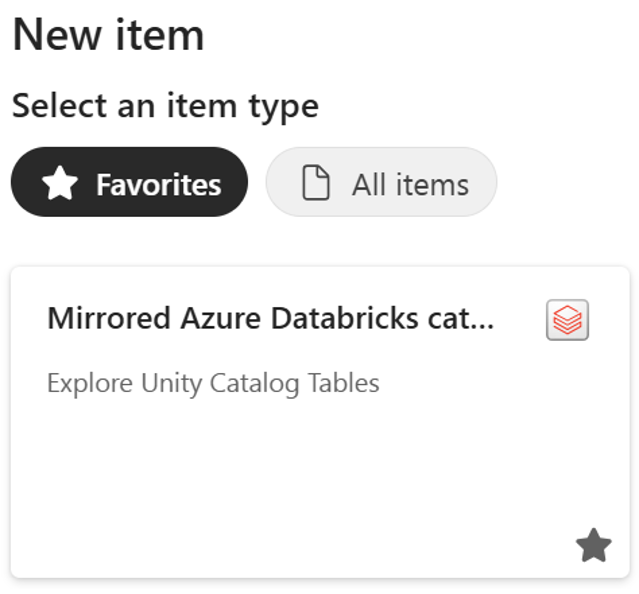Click the "New item" heading
The image size is (639, 594).
pyautogui.click(x=108, y=36)
